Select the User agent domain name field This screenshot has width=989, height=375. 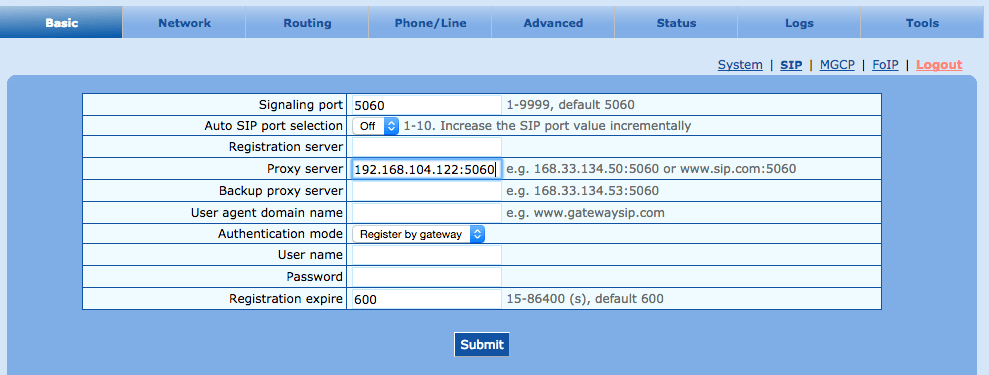(x=426, y=213)
